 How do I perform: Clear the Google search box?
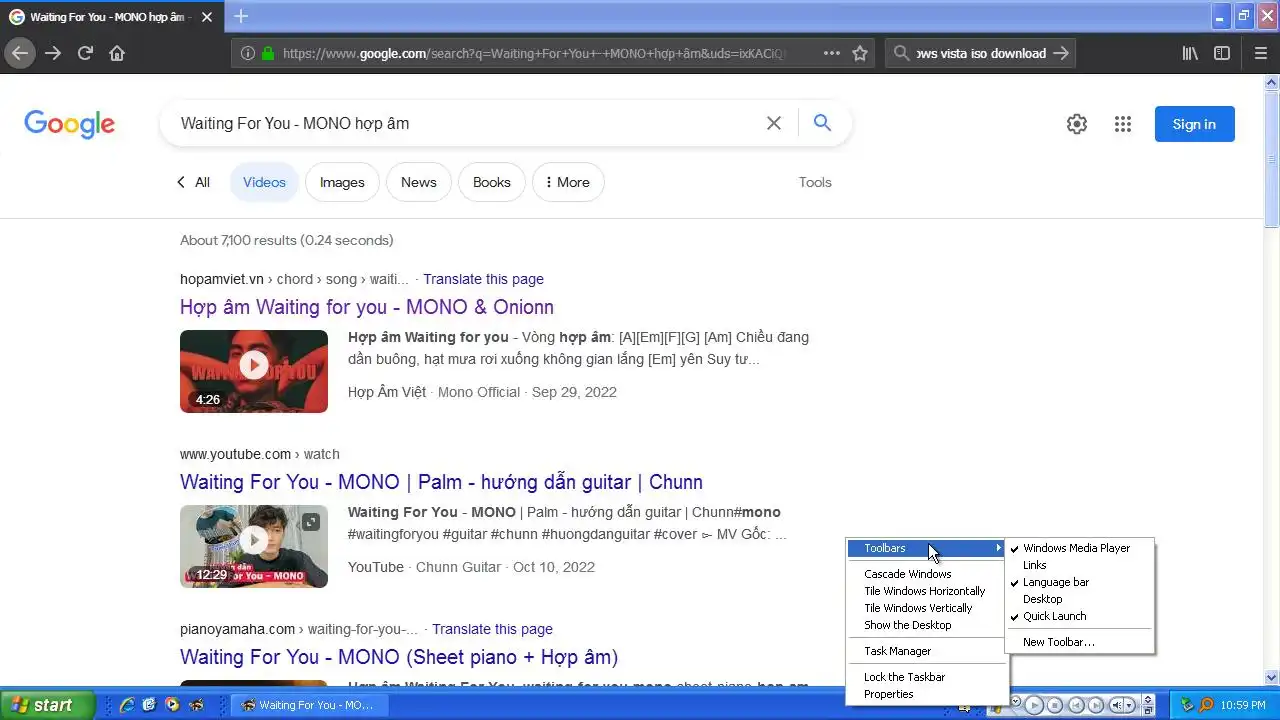pyautogui.click(x=774, y=123)
